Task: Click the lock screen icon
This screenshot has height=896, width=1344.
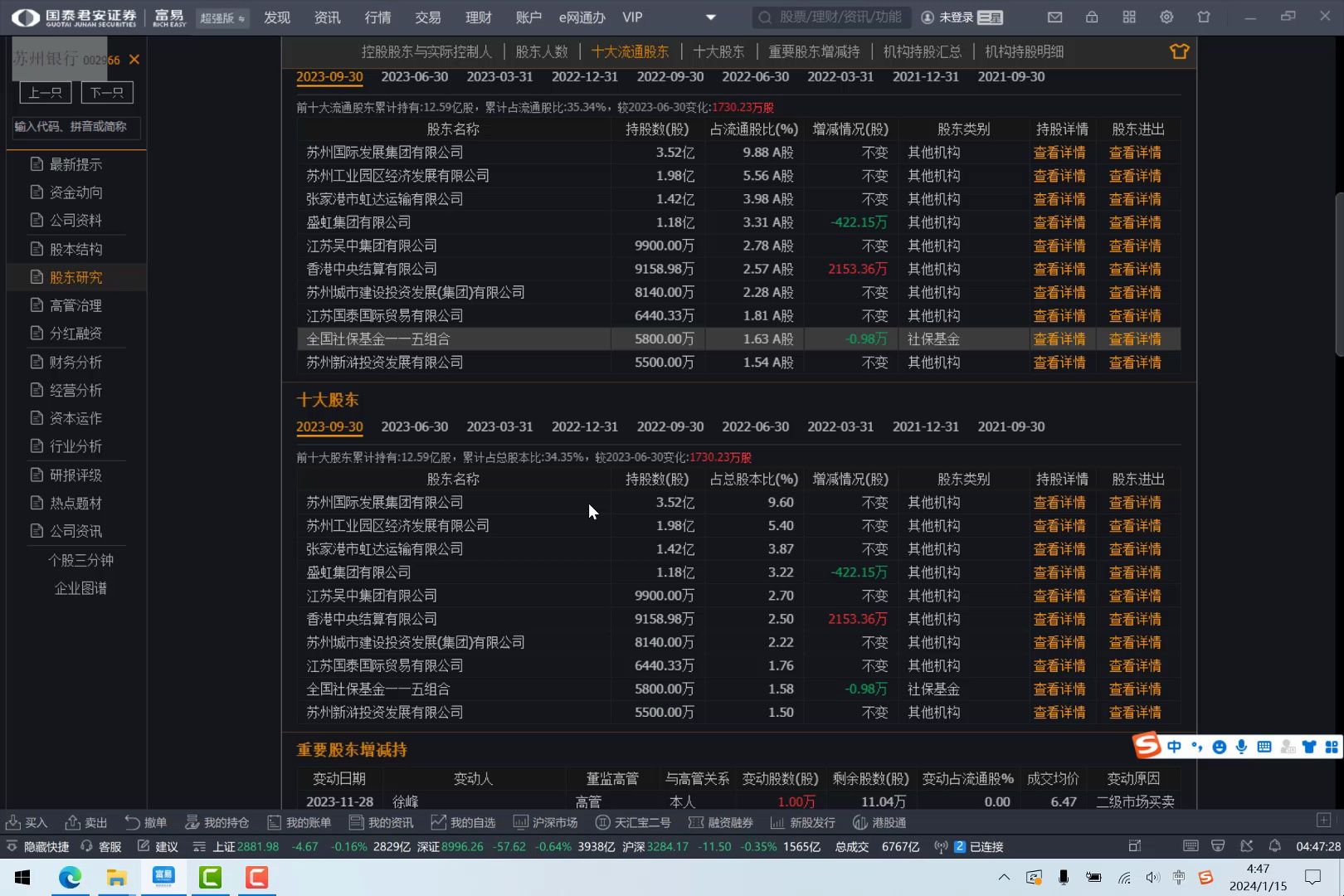Action: point(1092,17)
